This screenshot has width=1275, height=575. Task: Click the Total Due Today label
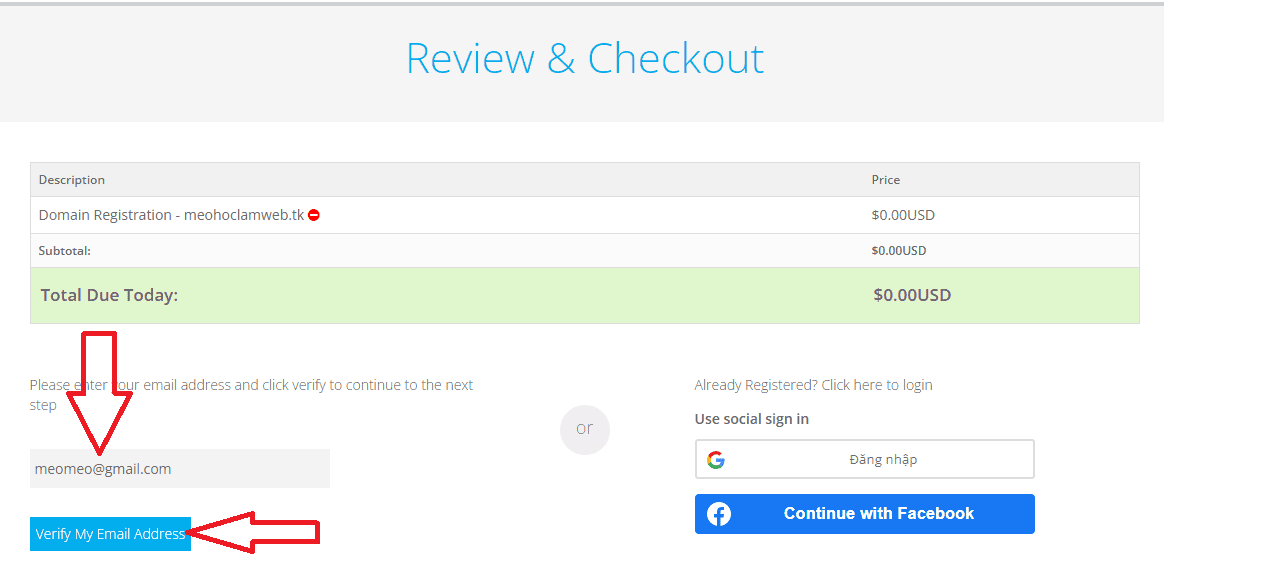pos(109,295)
